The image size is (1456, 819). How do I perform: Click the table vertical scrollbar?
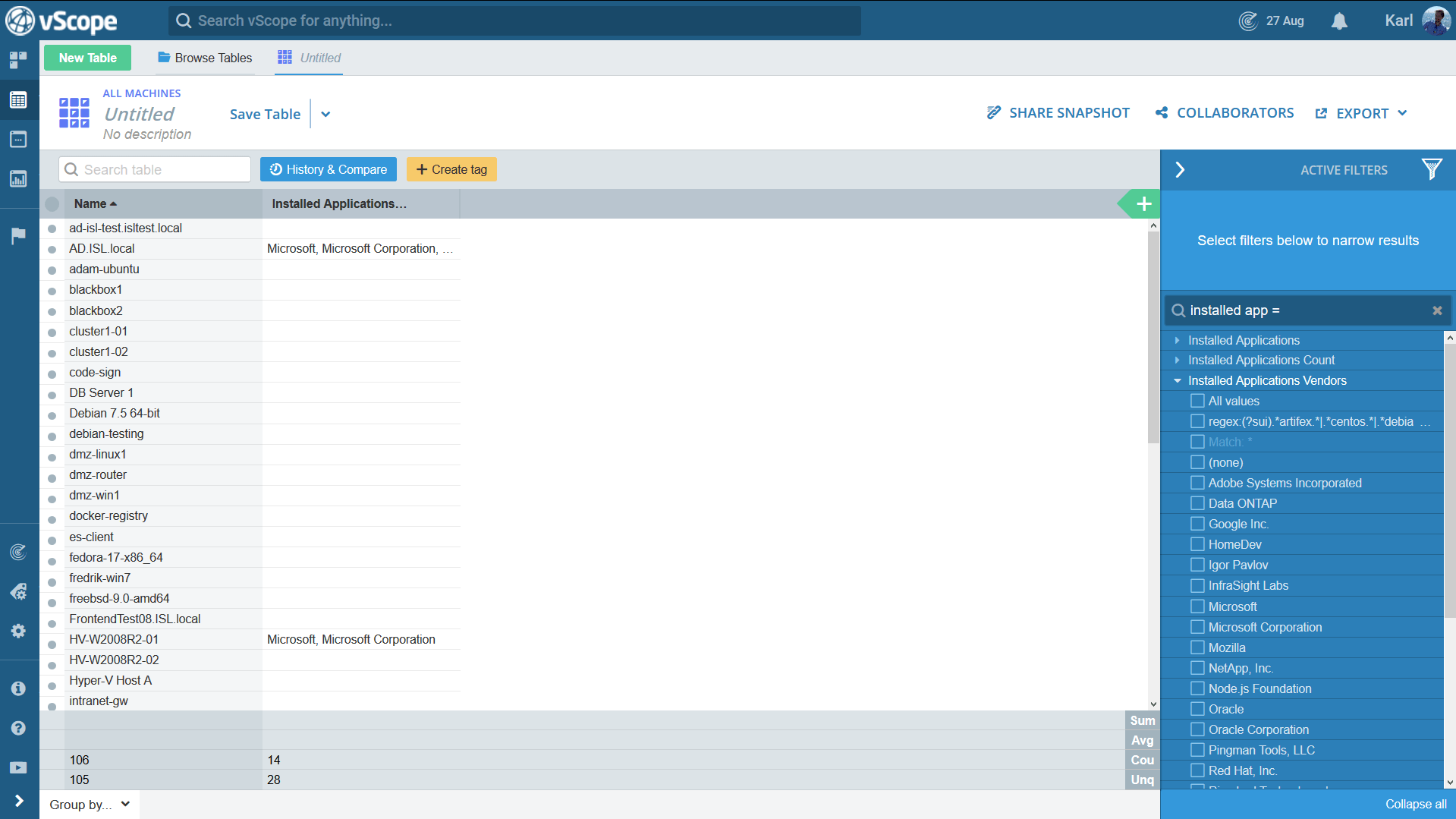coord(1153,338)
